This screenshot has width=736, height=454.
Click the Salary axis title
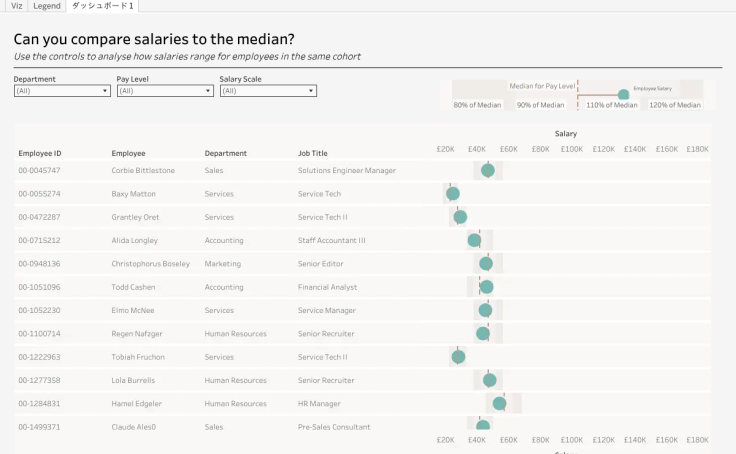click(x=566, y=134)
